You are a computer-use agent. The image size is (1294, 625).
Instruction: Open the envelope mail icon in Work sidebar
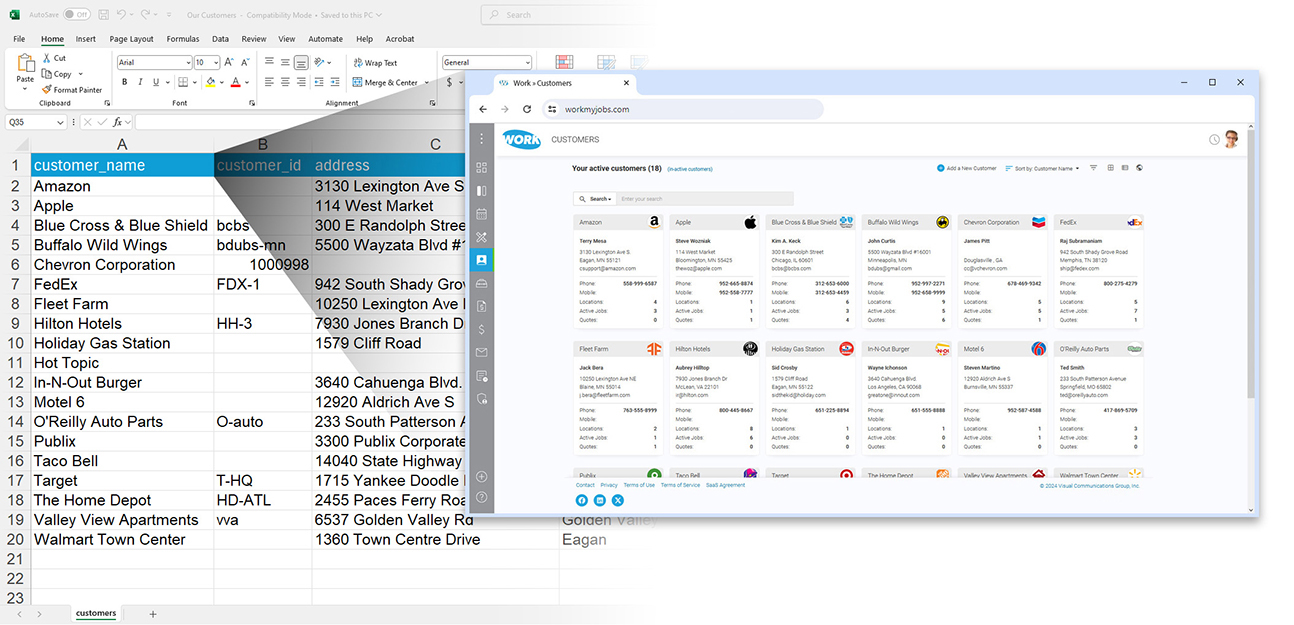(481, 352)
